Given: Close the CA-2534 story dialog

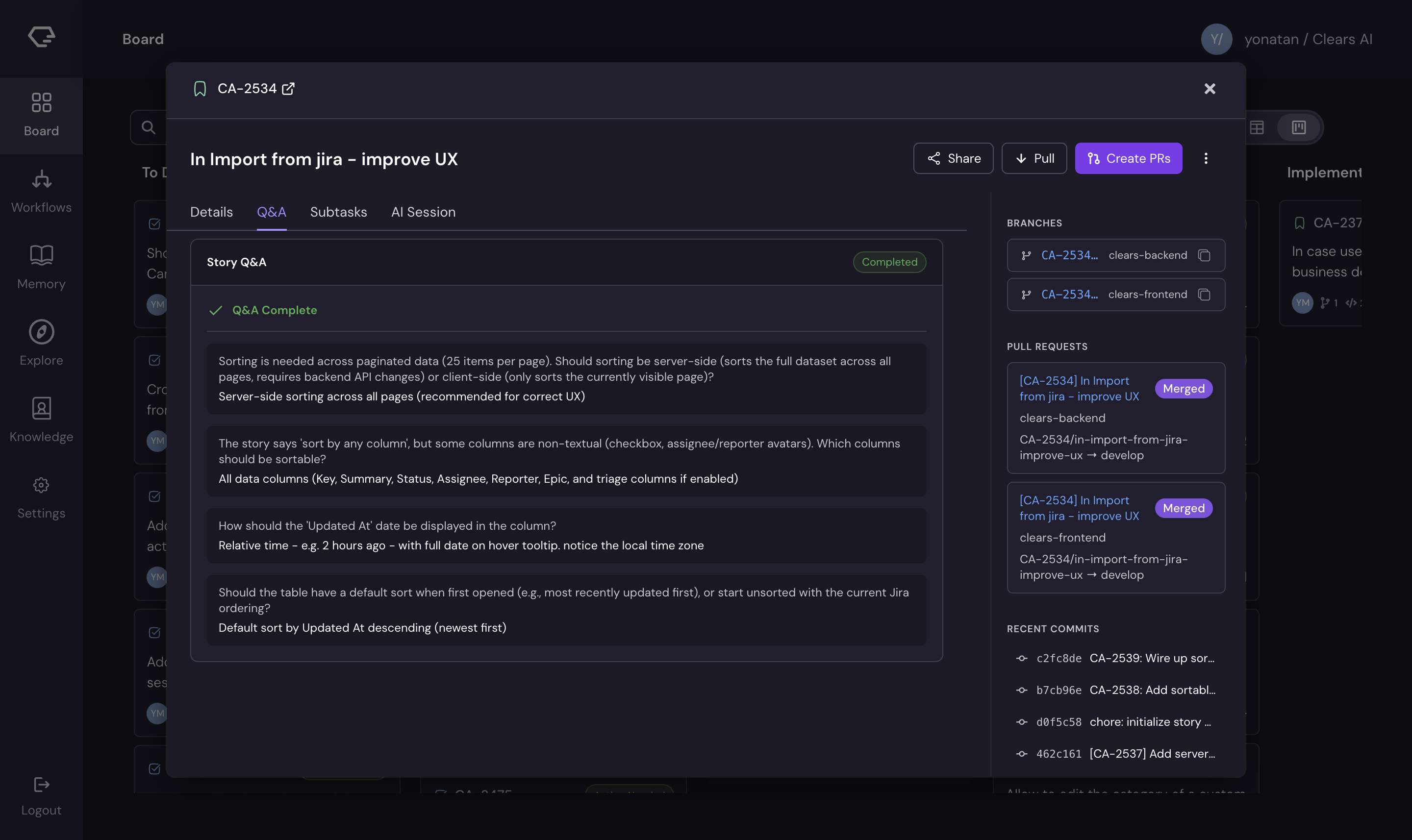Looking at the screenshot, I should tap(1210, 89).
